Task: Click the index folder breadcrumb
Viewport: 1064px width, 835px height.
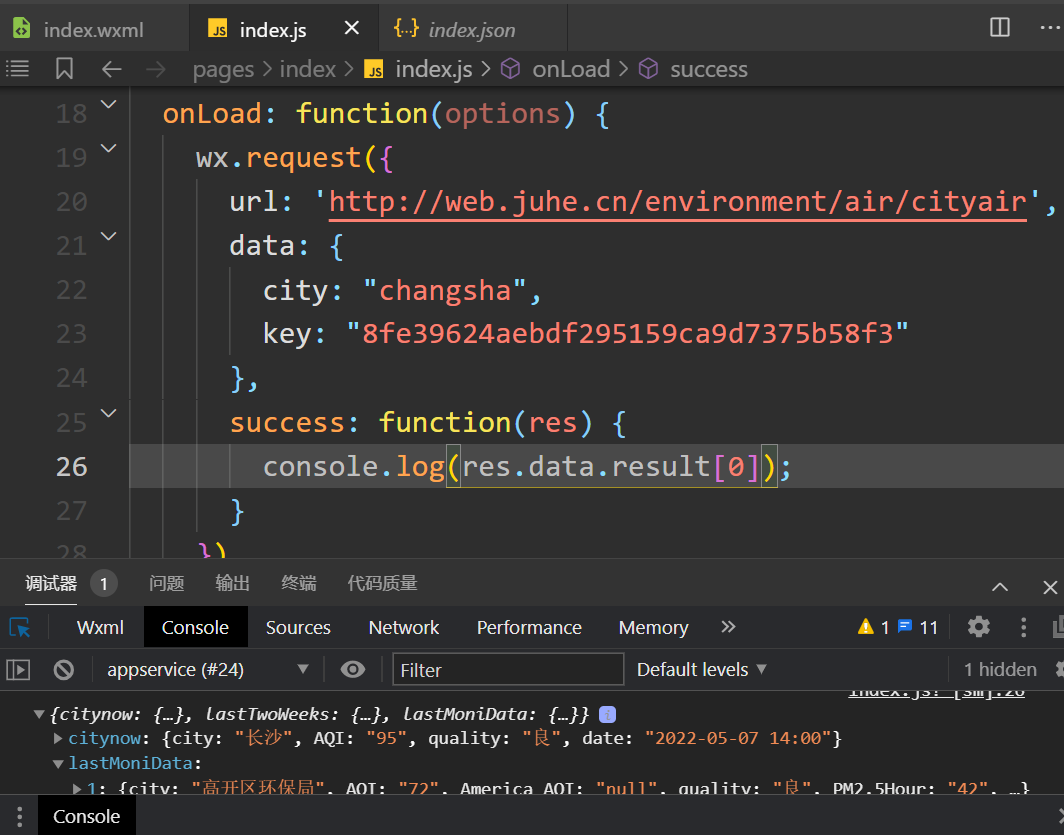Action: point(307,69)
